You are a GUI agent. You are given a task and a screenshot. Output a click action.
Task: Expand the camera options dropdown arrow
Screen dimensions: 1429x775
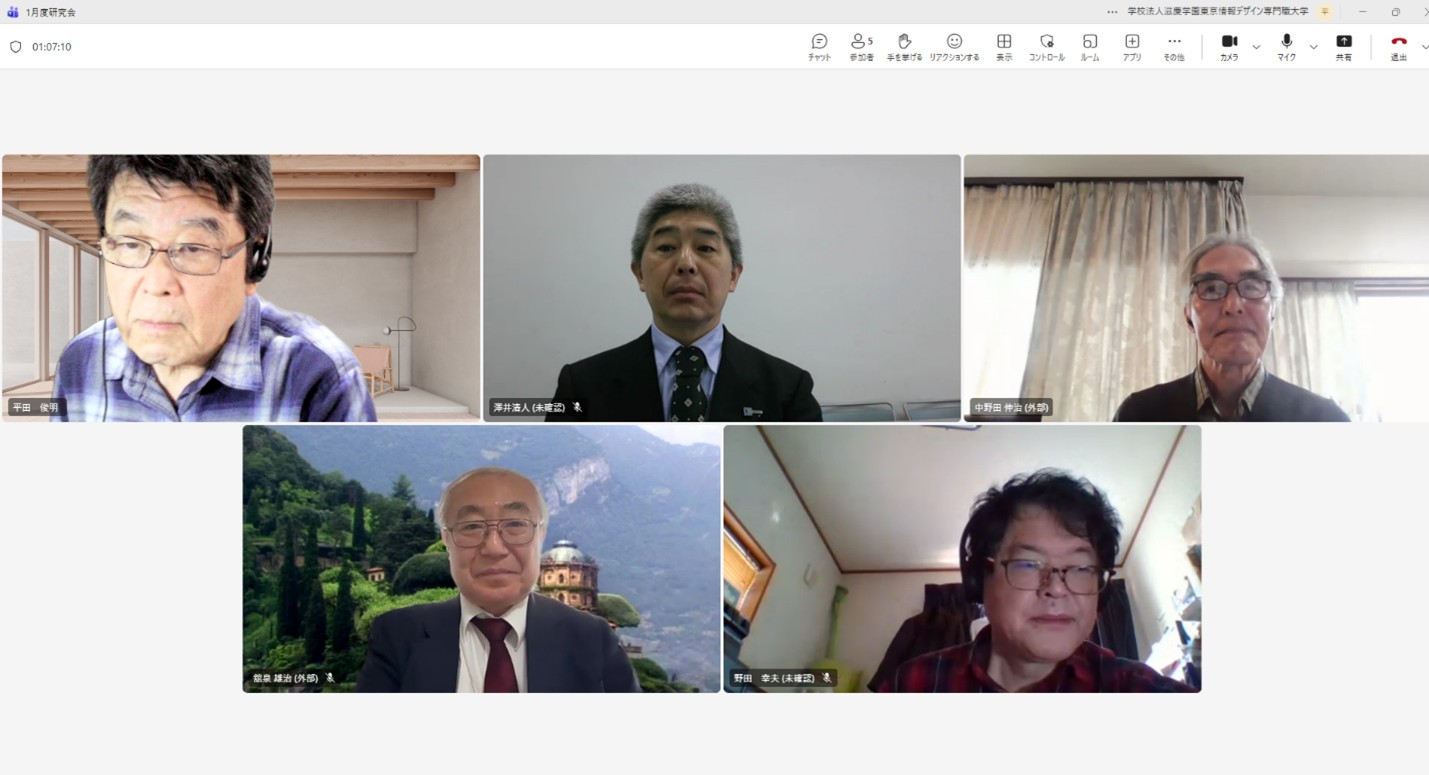(x=1256, y=47)
